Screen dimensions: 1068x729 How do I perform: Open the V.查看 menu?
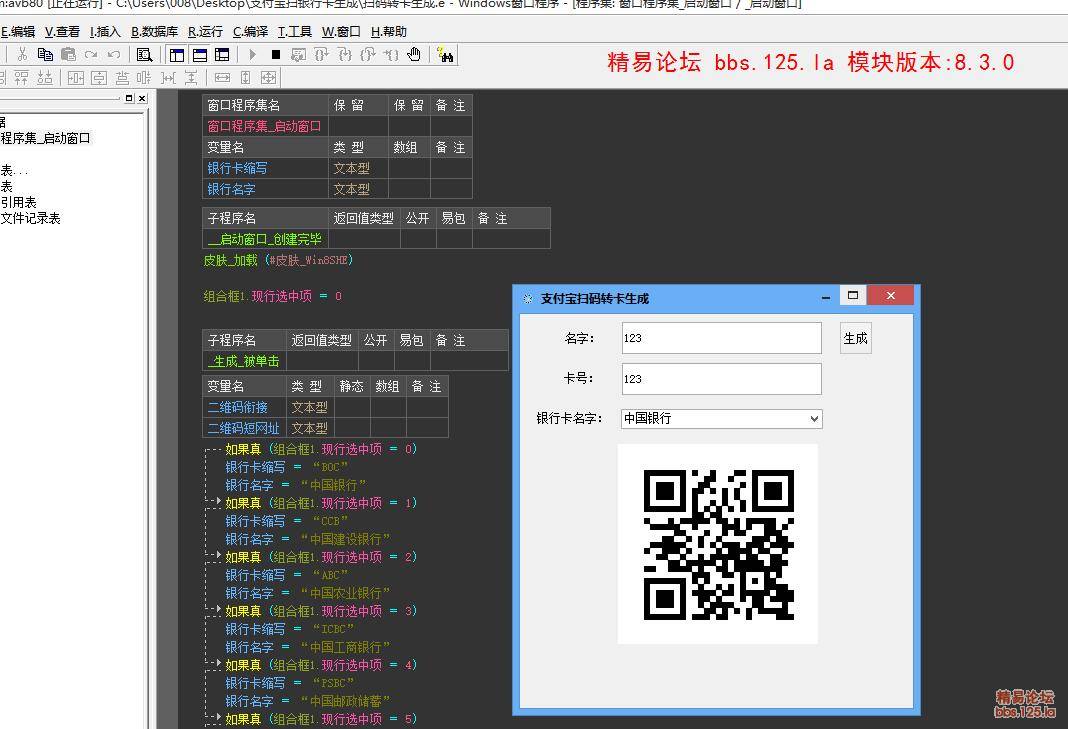(62, 31)
